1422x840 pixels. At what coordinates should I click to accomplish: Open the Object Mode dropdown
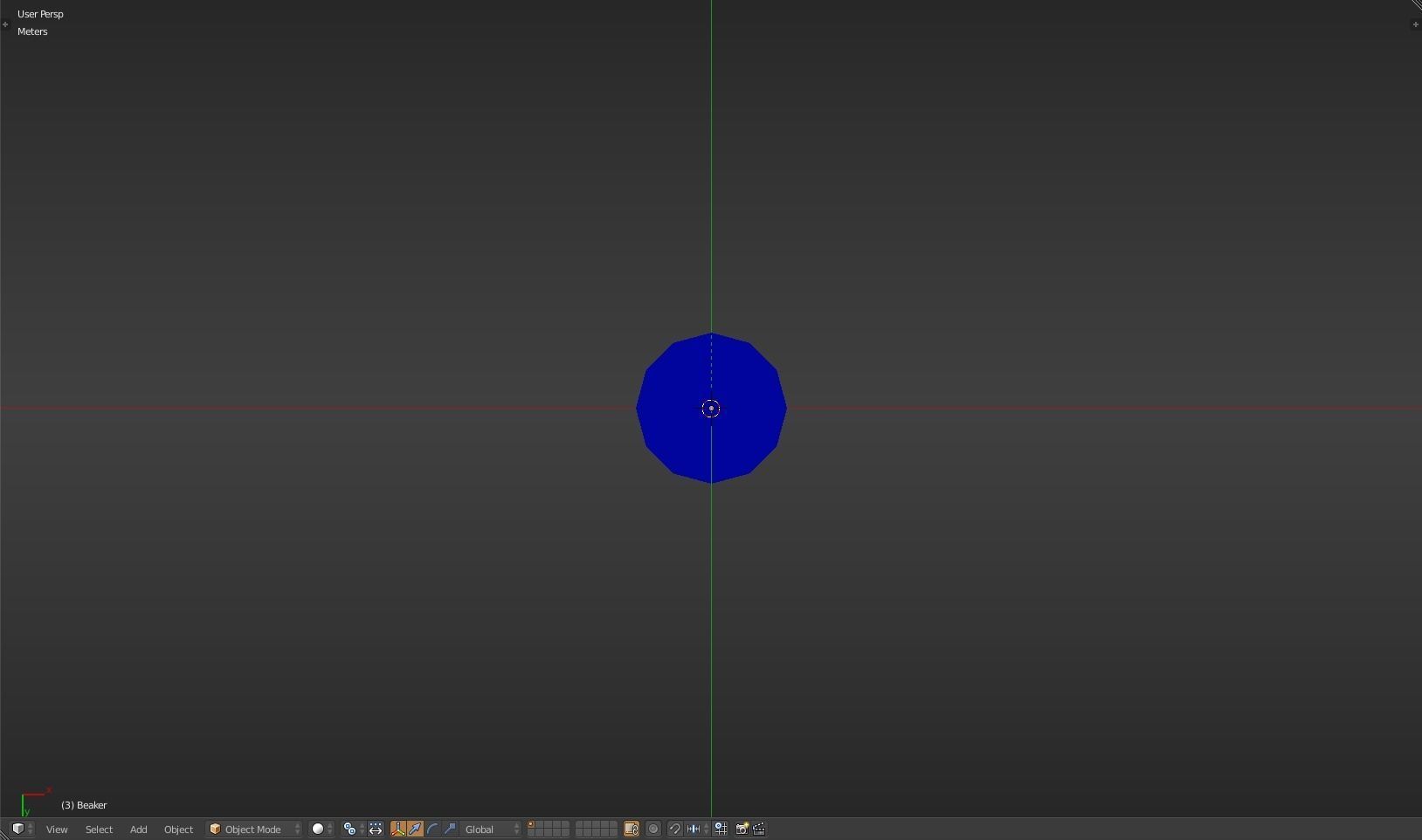coord(254,829)
